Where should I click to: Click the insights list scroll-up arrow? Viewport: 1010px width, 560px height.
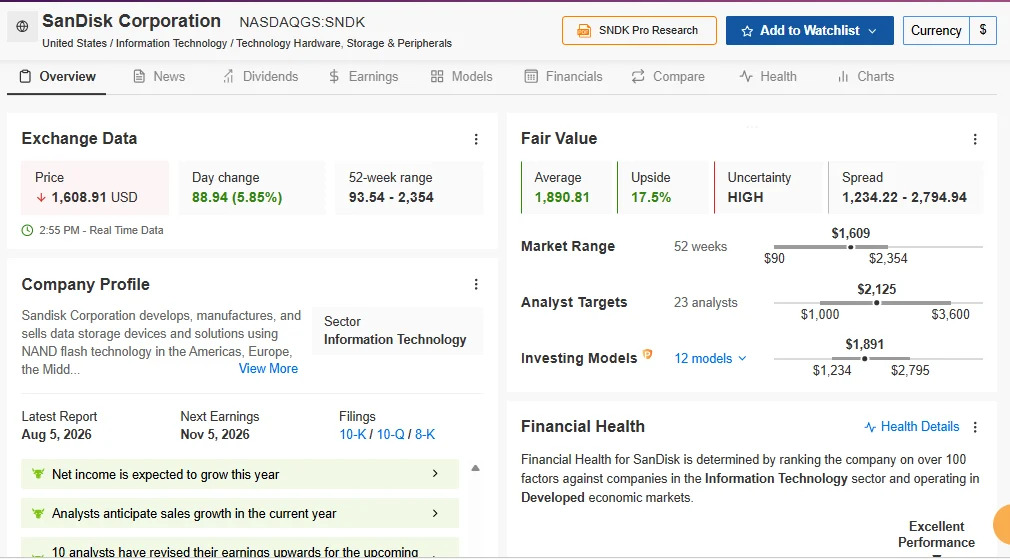475,468
